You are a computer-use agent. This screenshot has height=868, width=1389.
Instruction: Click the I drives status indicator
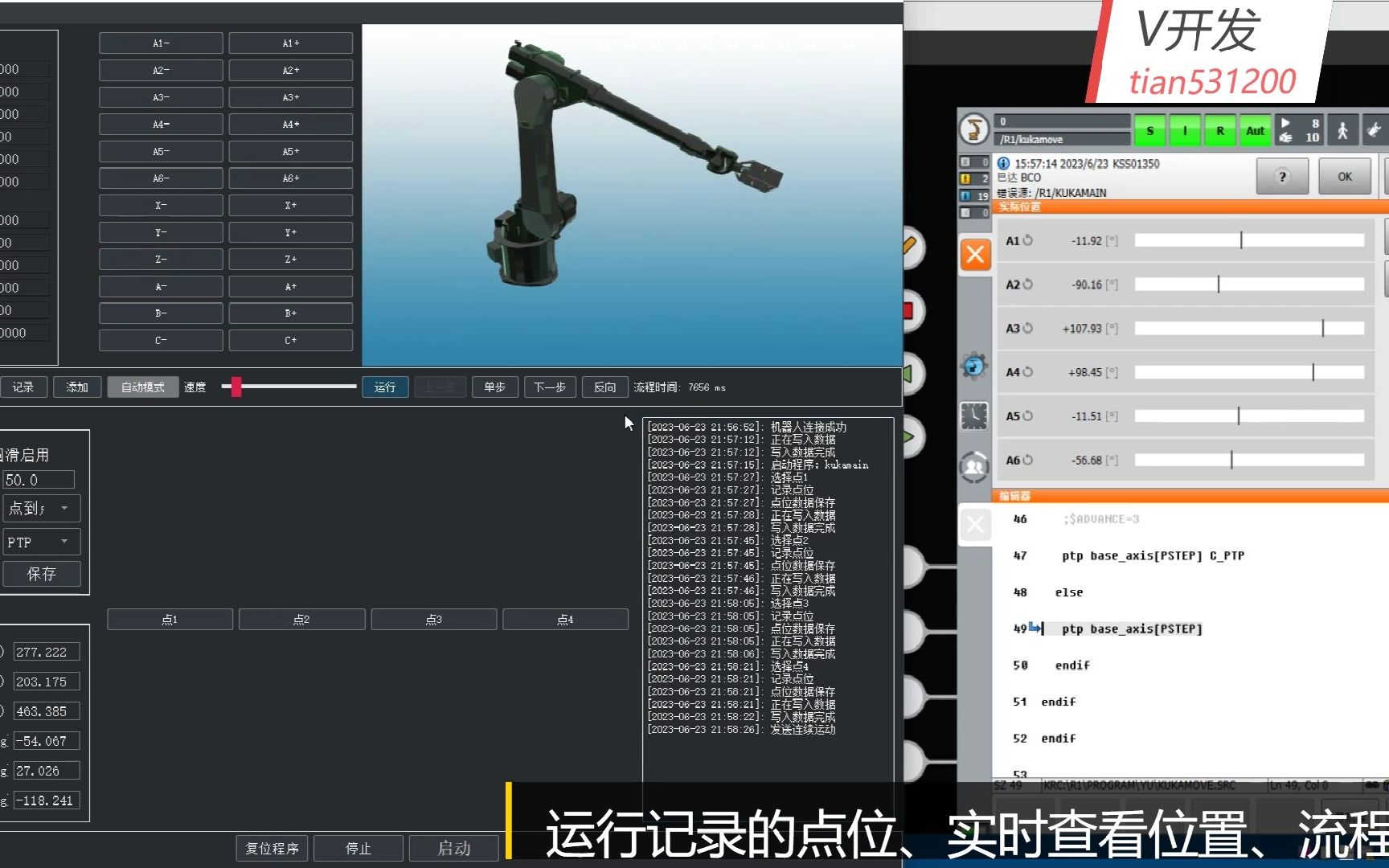(x=1185, y=130)
